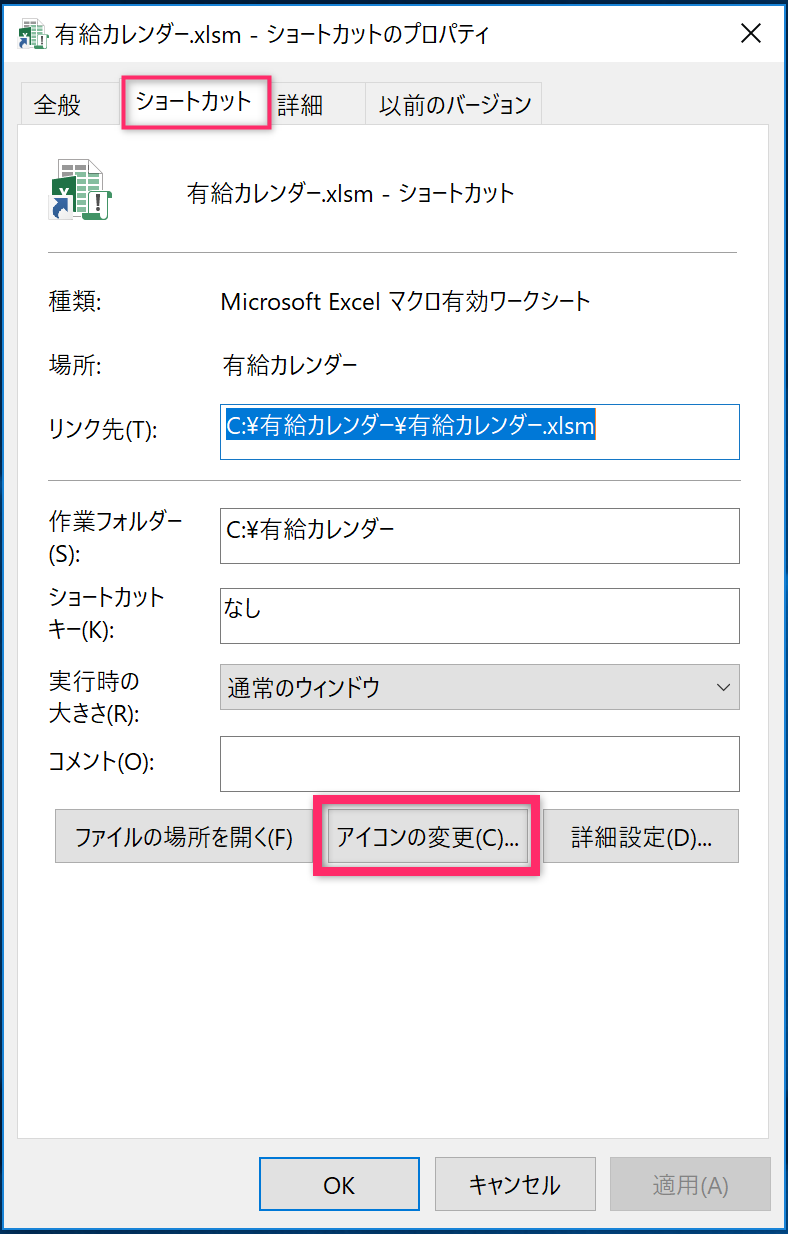The height and width of the screenshot is (1234, 788).
Task: Cancel with the キャンセル button
Action: tap(515, 1185)
